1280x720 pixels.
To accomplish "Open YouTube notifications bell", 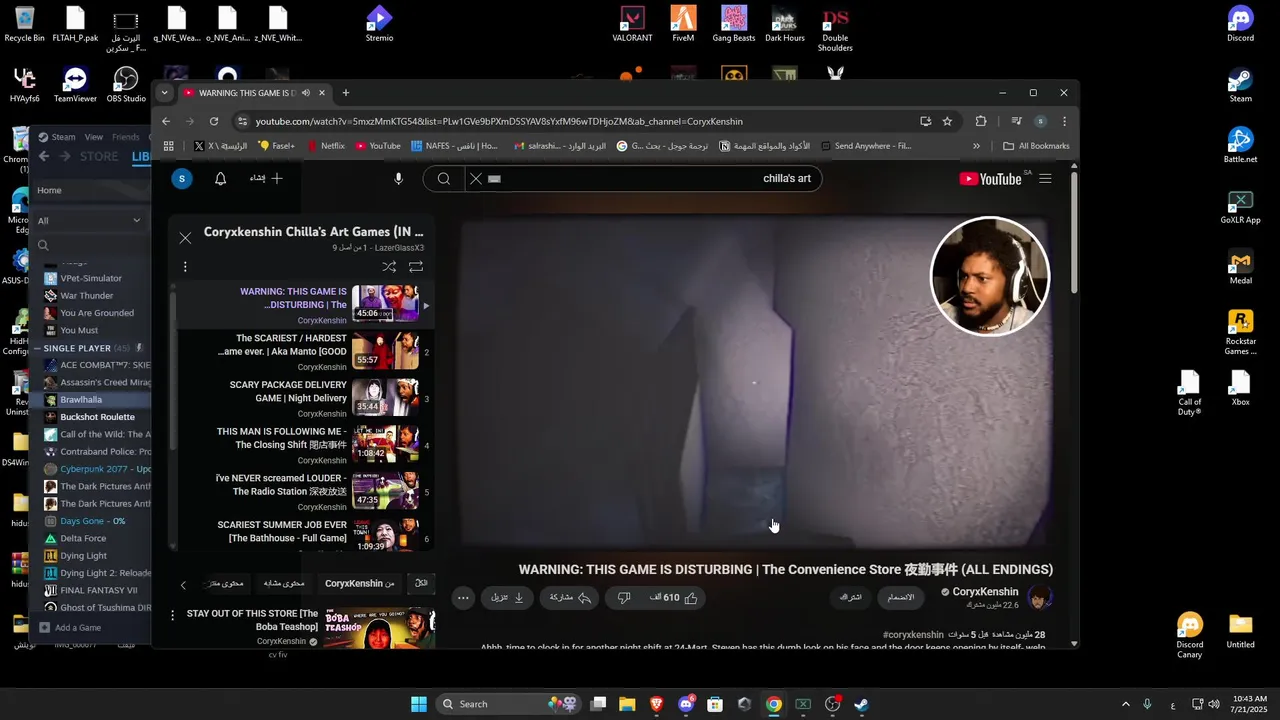I will click(221, 179).
